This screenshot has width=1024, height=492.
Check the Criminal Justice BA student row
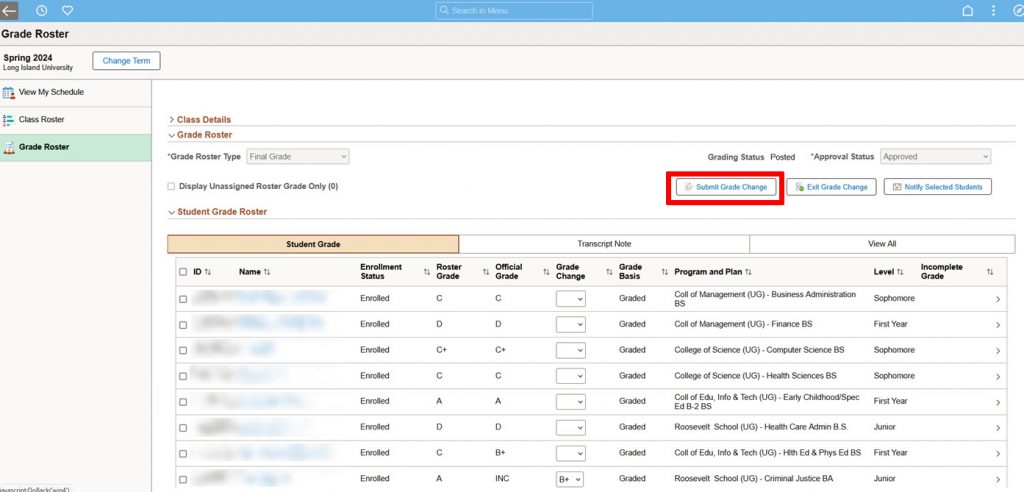(183, 480)
